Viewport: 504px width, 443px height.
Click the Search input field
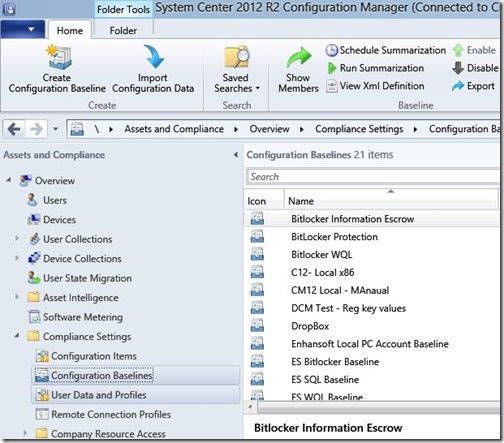coord(373,176)
